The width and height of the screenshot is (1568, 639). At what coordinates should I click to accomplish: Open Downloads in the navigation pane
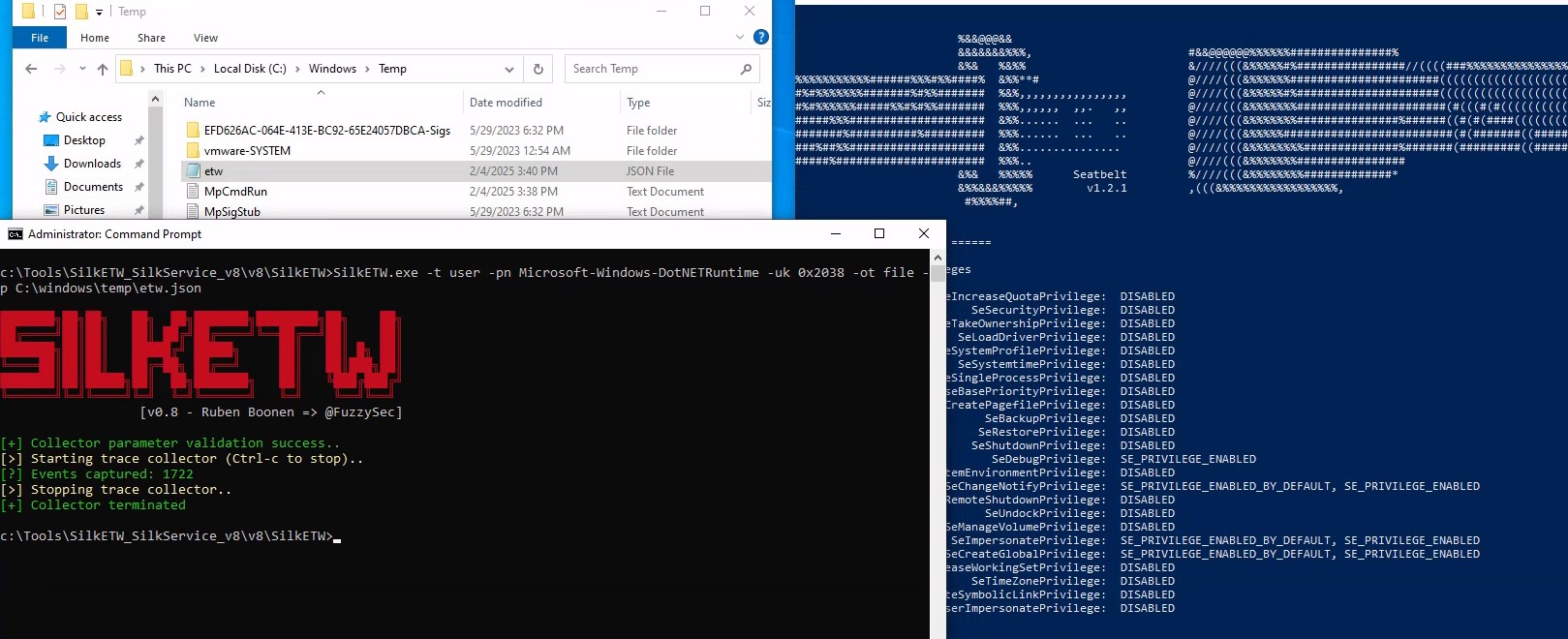(92, 164)
